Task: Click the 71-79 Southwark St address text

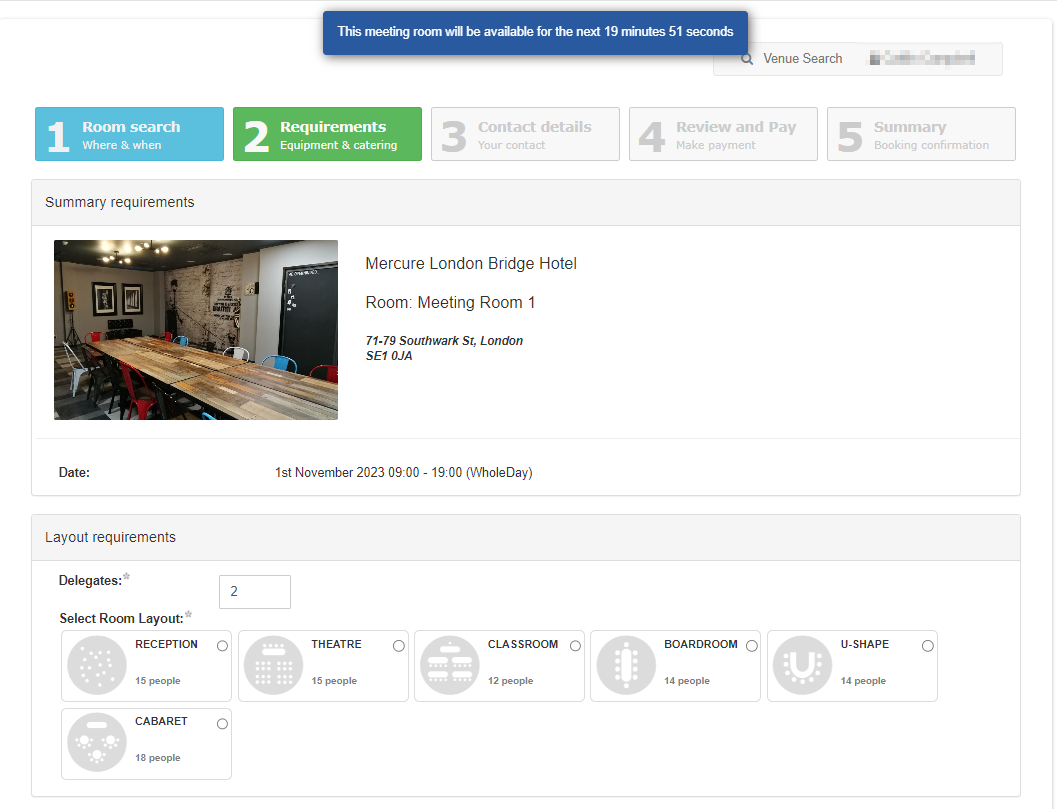Action: [x=444, y=348]
